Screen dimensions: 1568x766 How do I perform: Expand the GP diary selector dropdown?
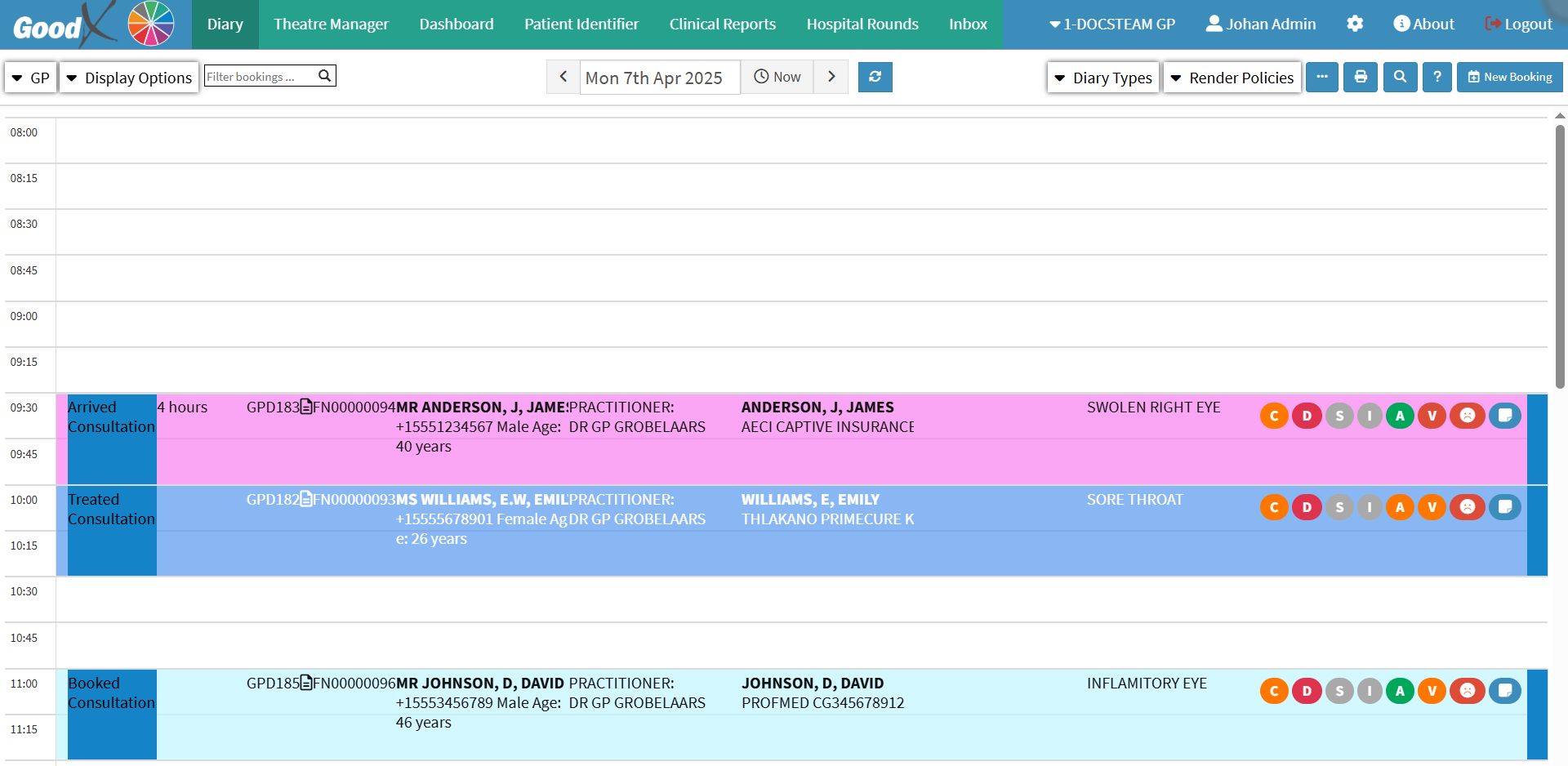30,77
